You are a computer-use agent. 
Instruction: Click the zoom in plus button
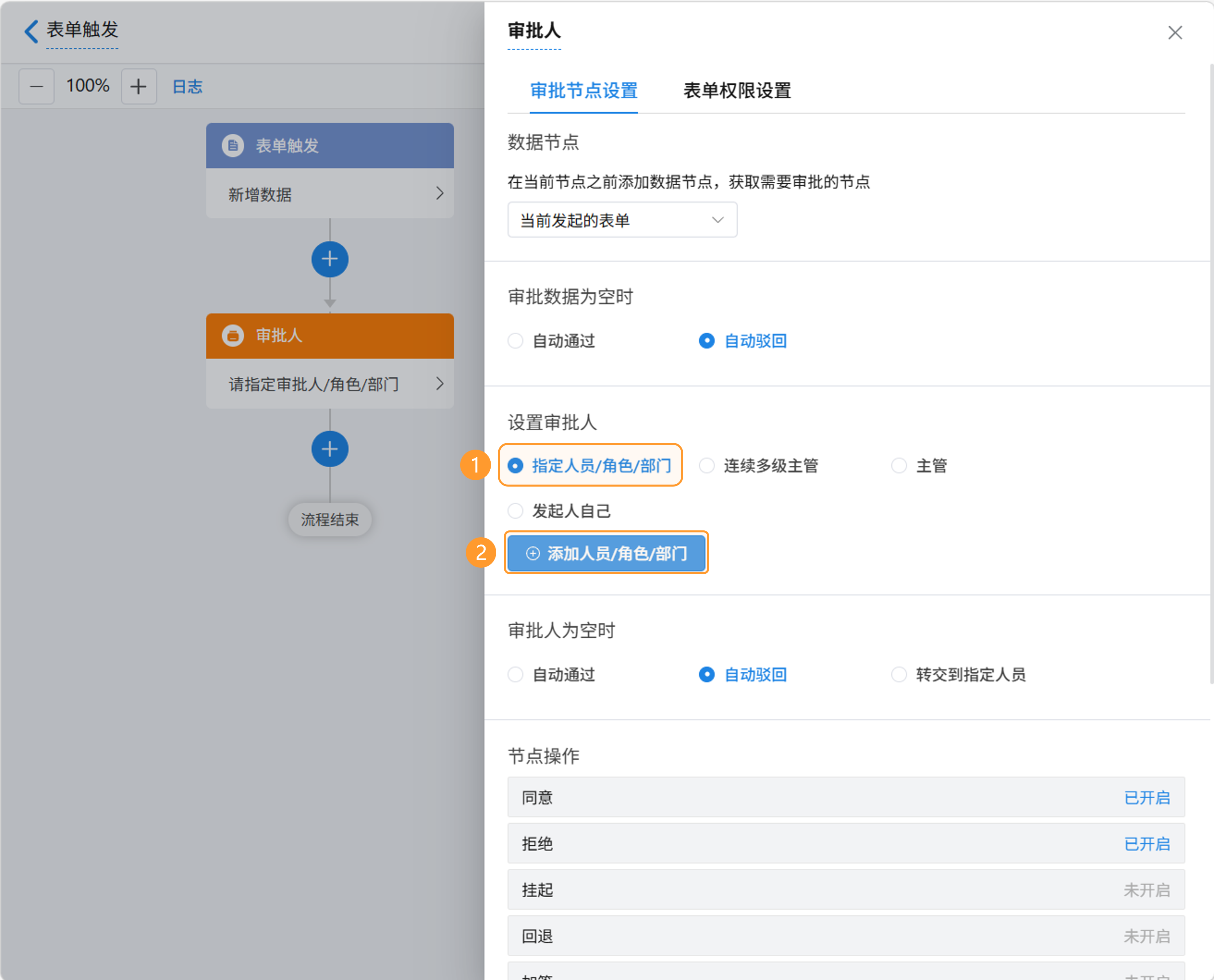point(138,86)
